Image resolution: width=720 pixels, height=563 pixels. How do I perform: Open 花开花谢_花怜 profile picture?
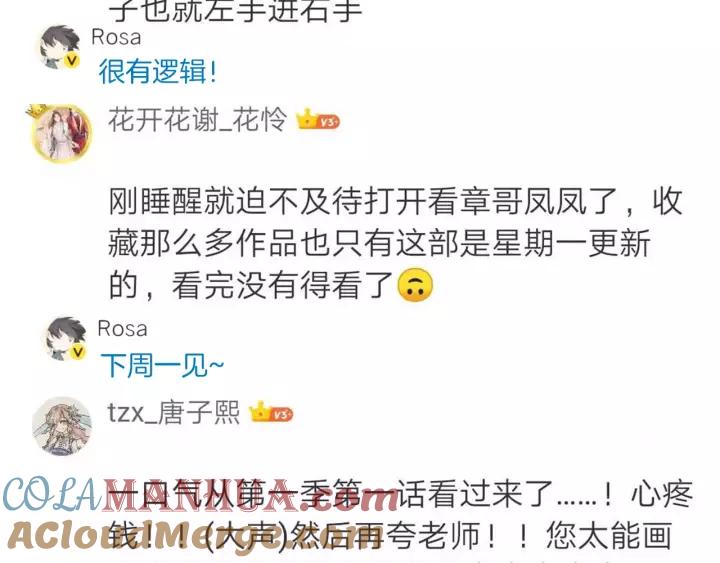point(61,133)
